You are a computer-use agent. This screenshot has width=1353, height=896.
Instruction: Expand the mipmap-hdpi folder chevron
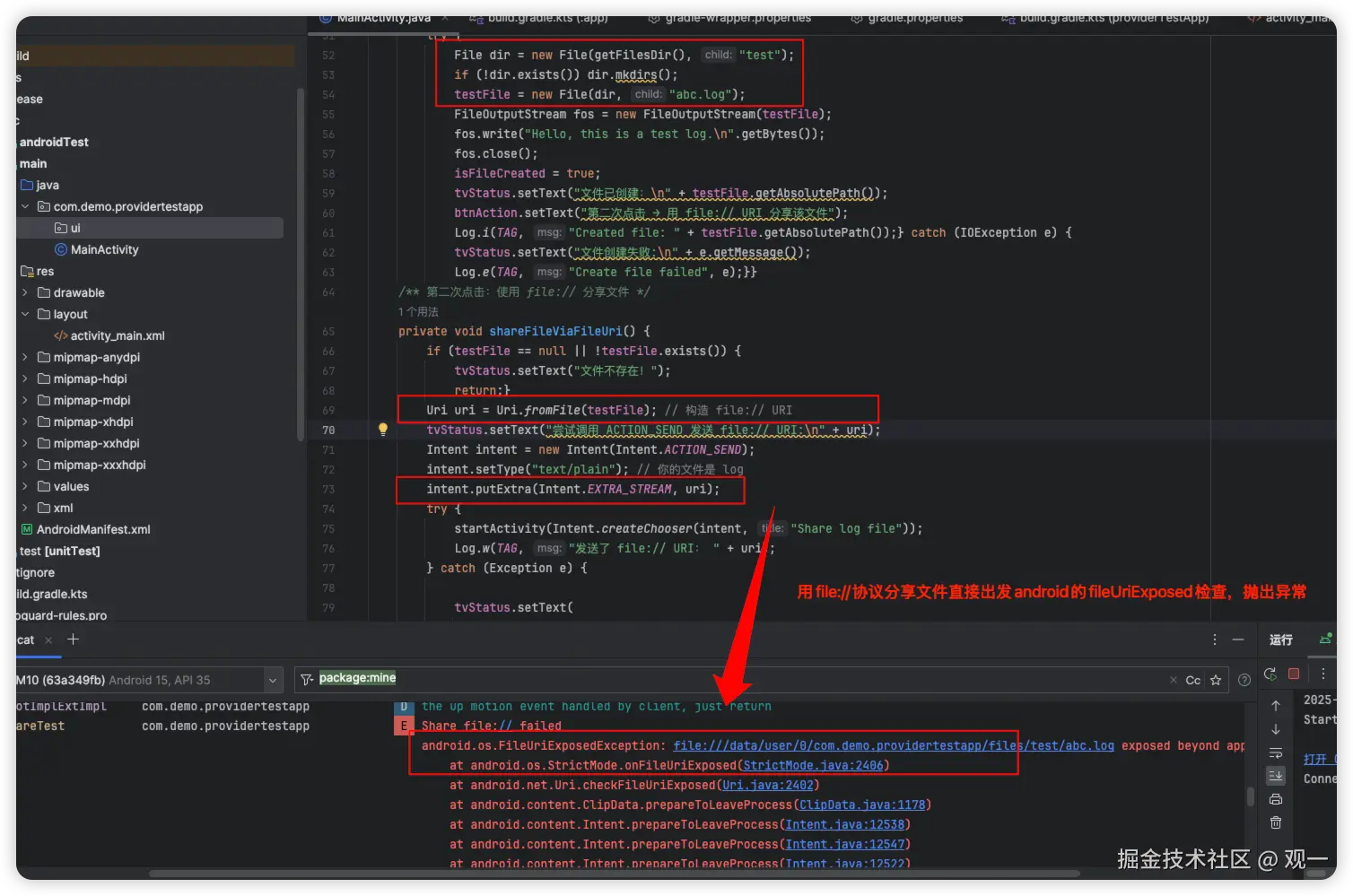point(25,378)
